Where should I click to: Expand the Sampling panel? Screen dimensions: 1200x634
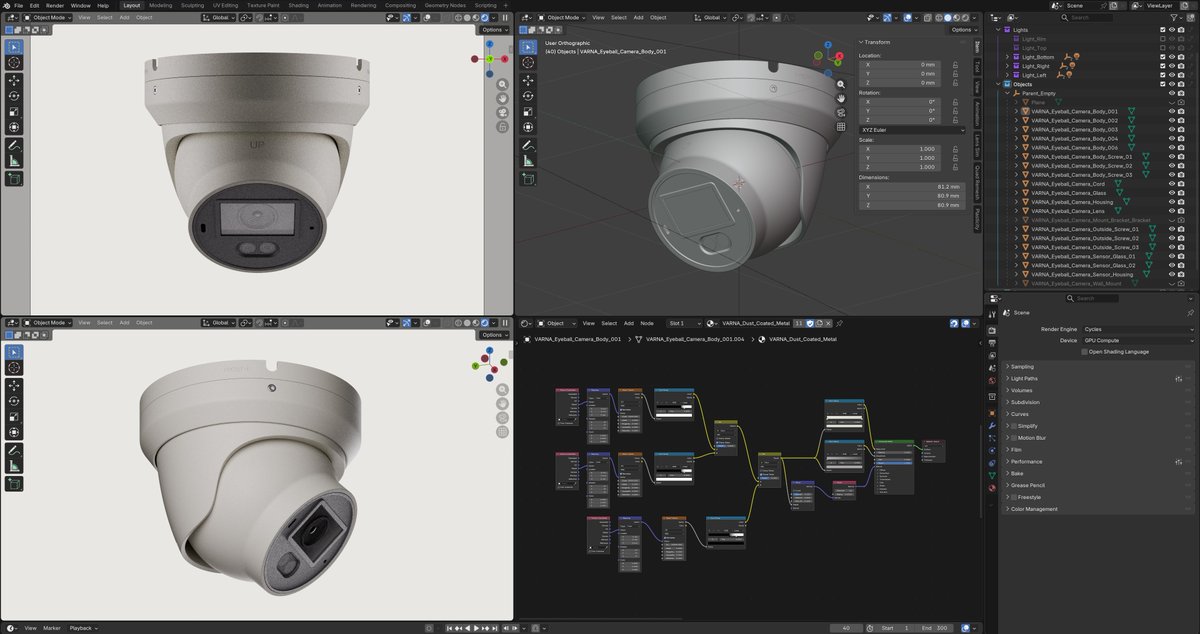1021,367
